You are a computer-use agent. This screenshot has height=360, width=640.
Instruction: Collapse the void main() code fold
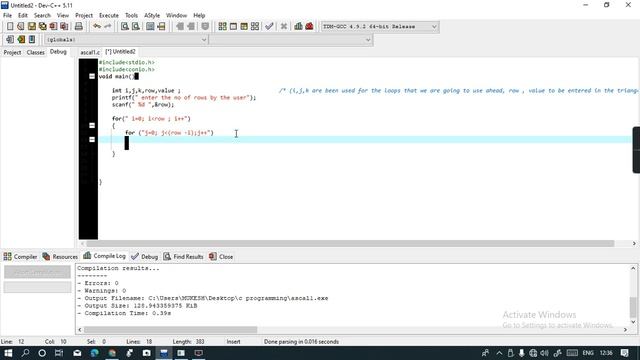coord(92,76)
